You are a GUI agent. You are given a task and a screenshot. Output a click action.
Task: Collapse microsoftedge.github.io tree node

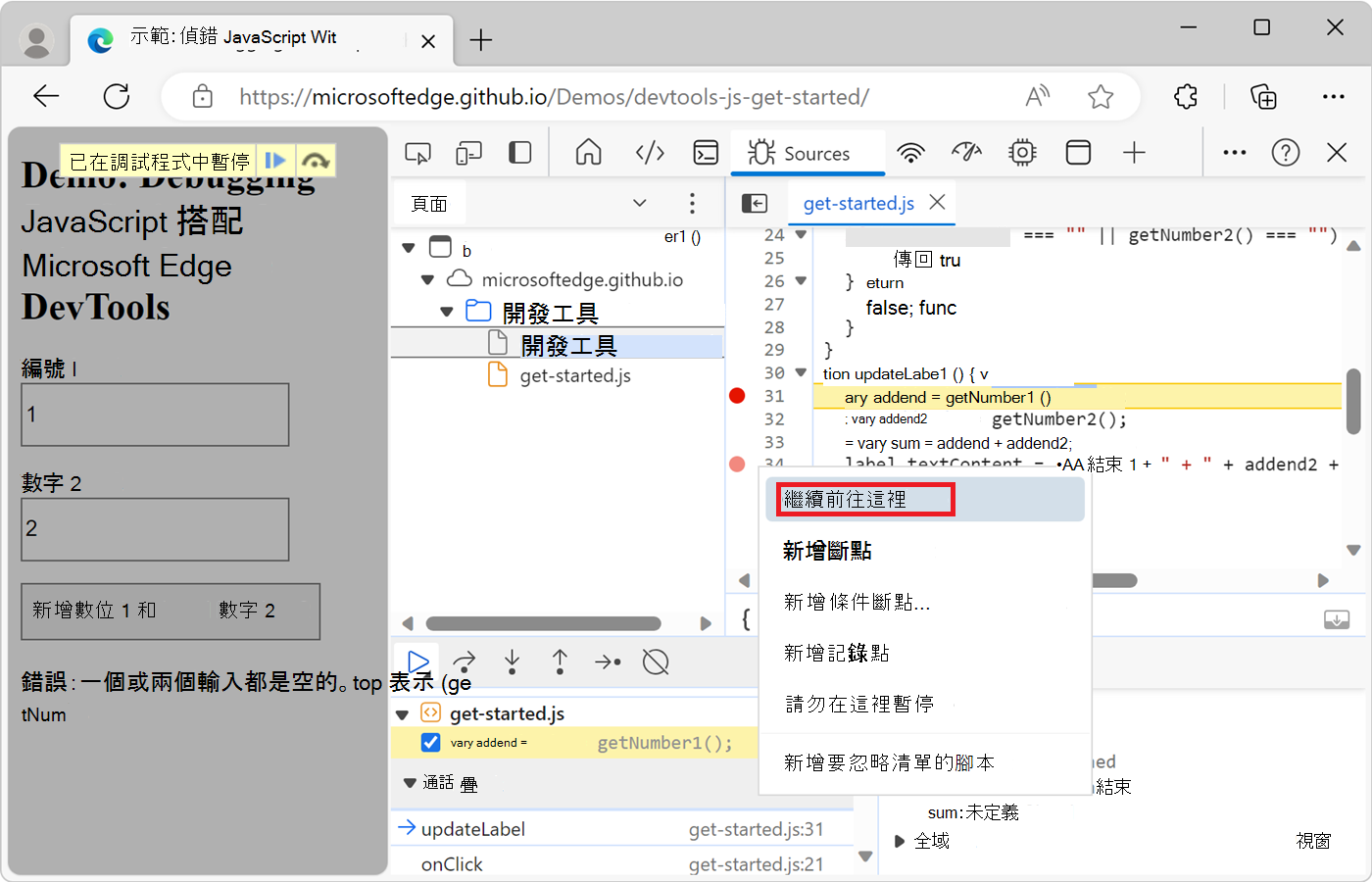click(427, 280)
